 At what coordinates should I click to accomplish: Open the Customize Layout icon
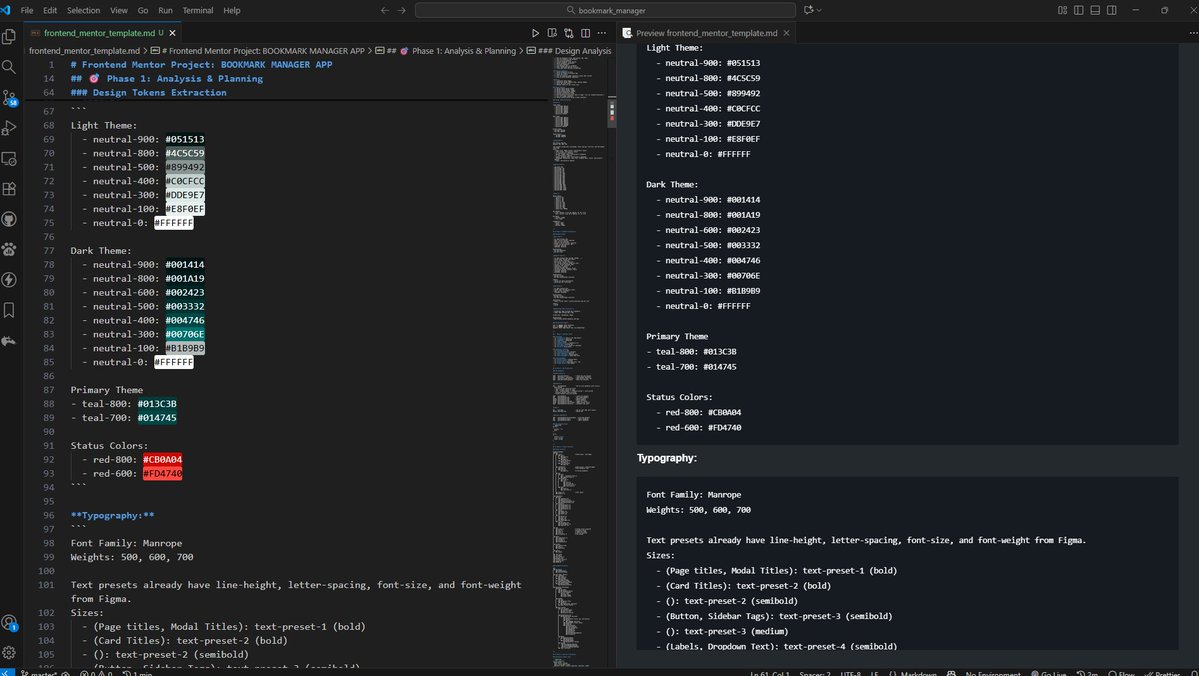coord(1062,11)
